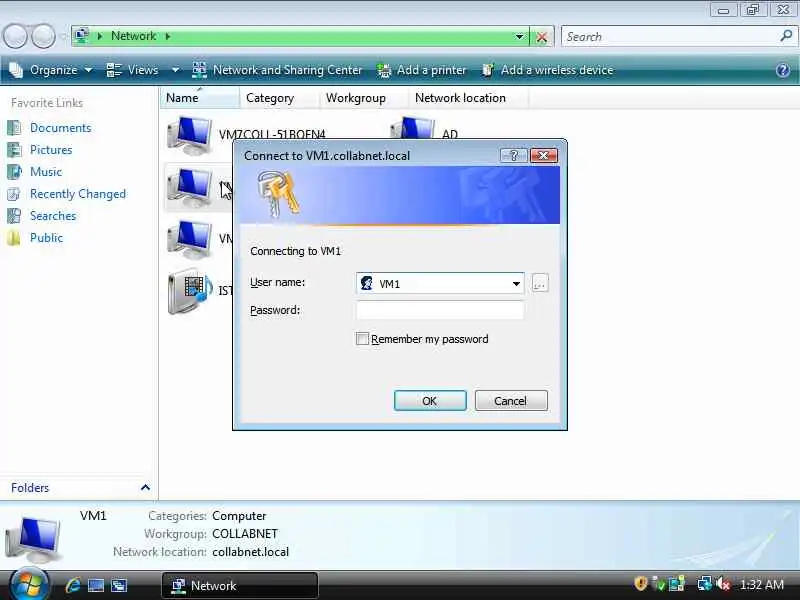Open Searches in Favorite Links
The height and width of the screenshot is (600, 800).
point(53,216)
